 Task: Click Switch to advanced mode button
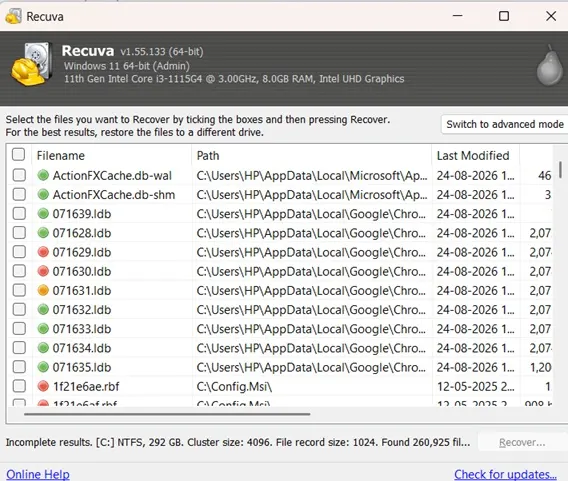point(505,124)
